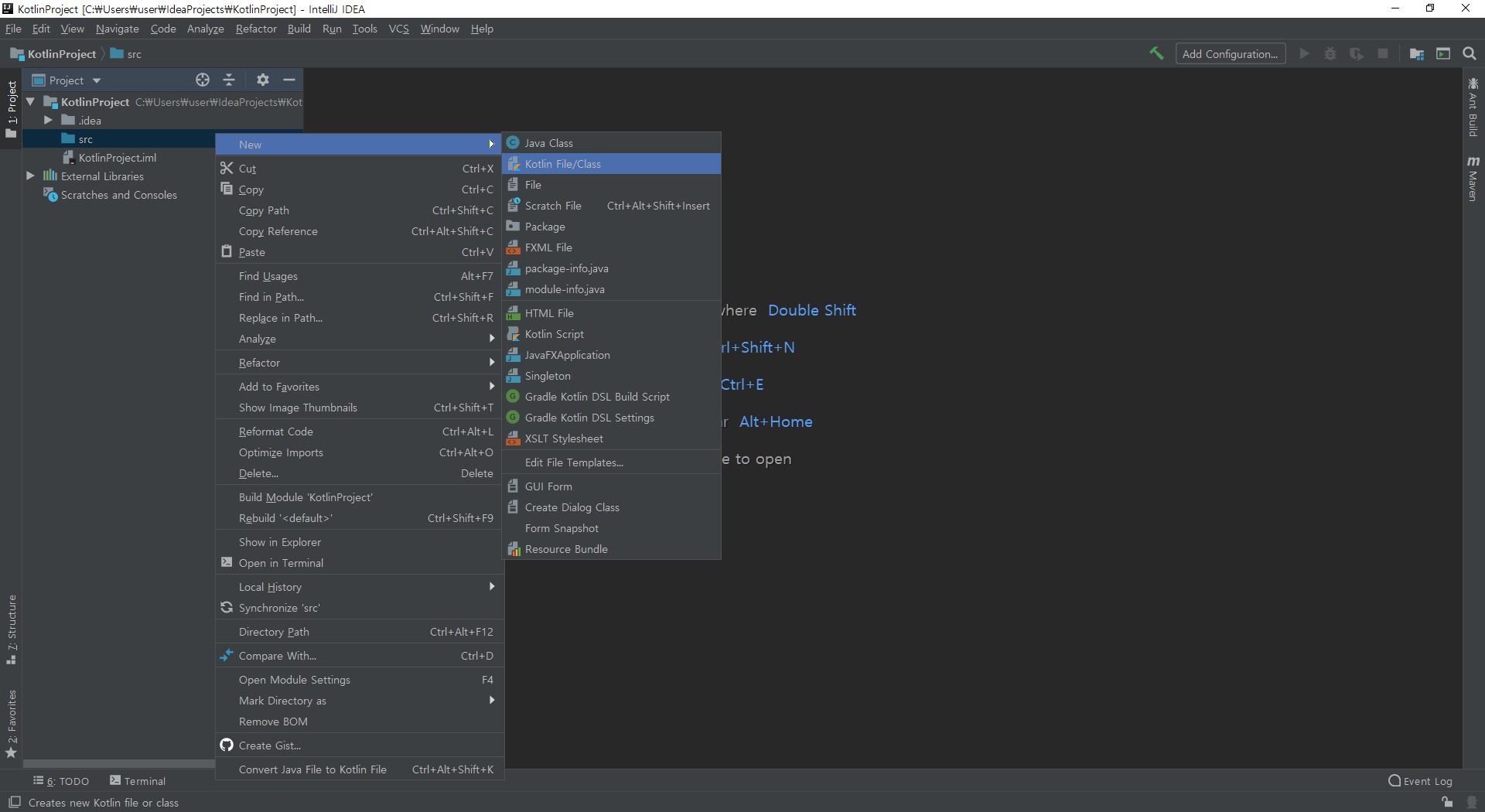Click the Stop square icon in toolbar
Viewport: 1485px width, 812px height.
1383,53
